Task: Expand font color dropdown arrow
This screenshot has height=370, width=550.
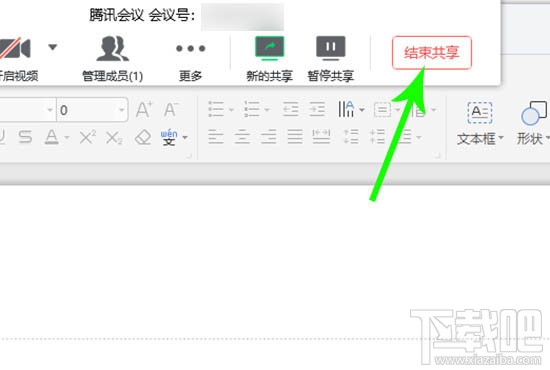Action: coord(67,138)
